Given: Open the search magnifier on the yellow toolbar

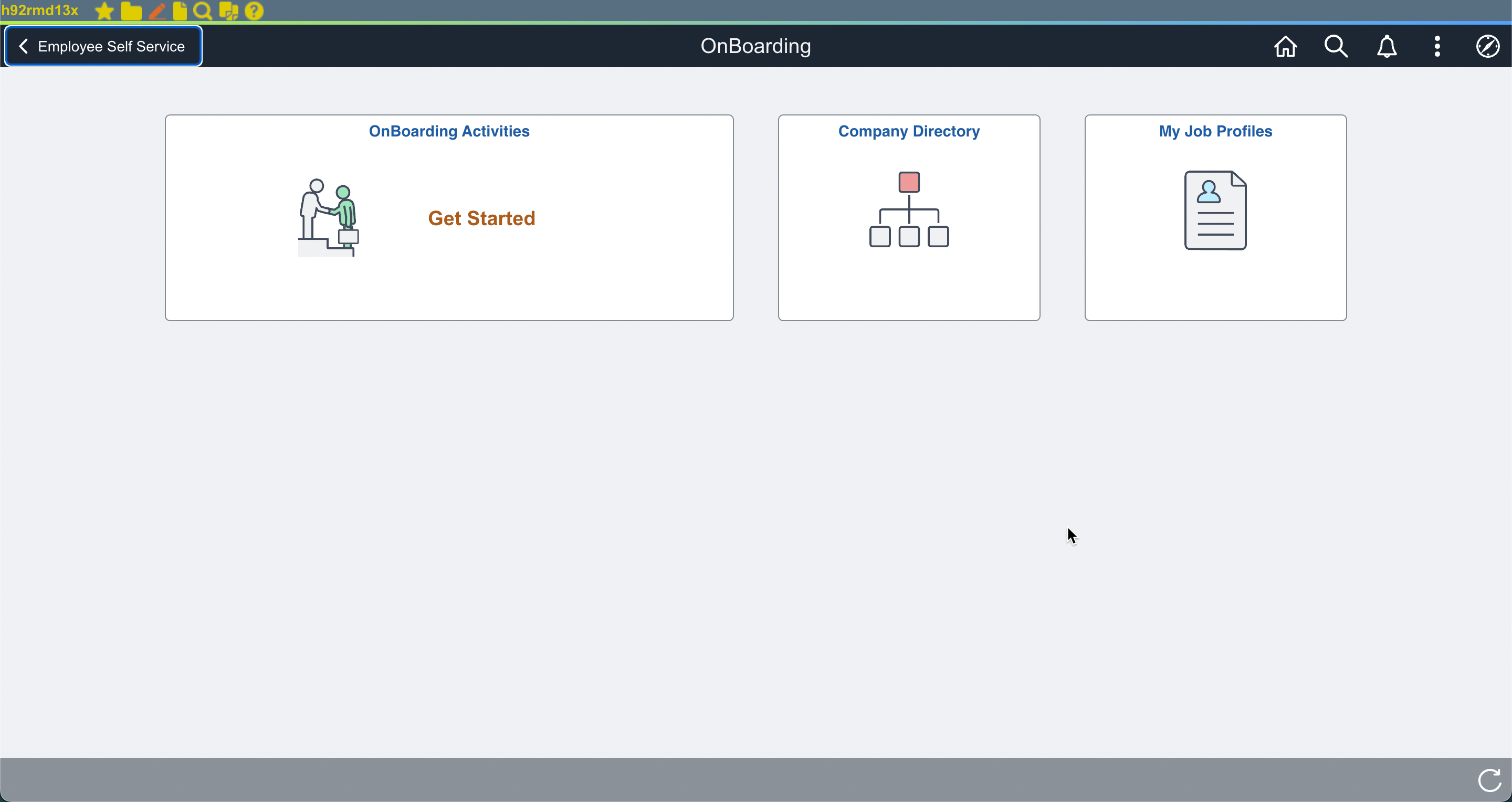Looking at the screenshot, I should click(202, 10).
